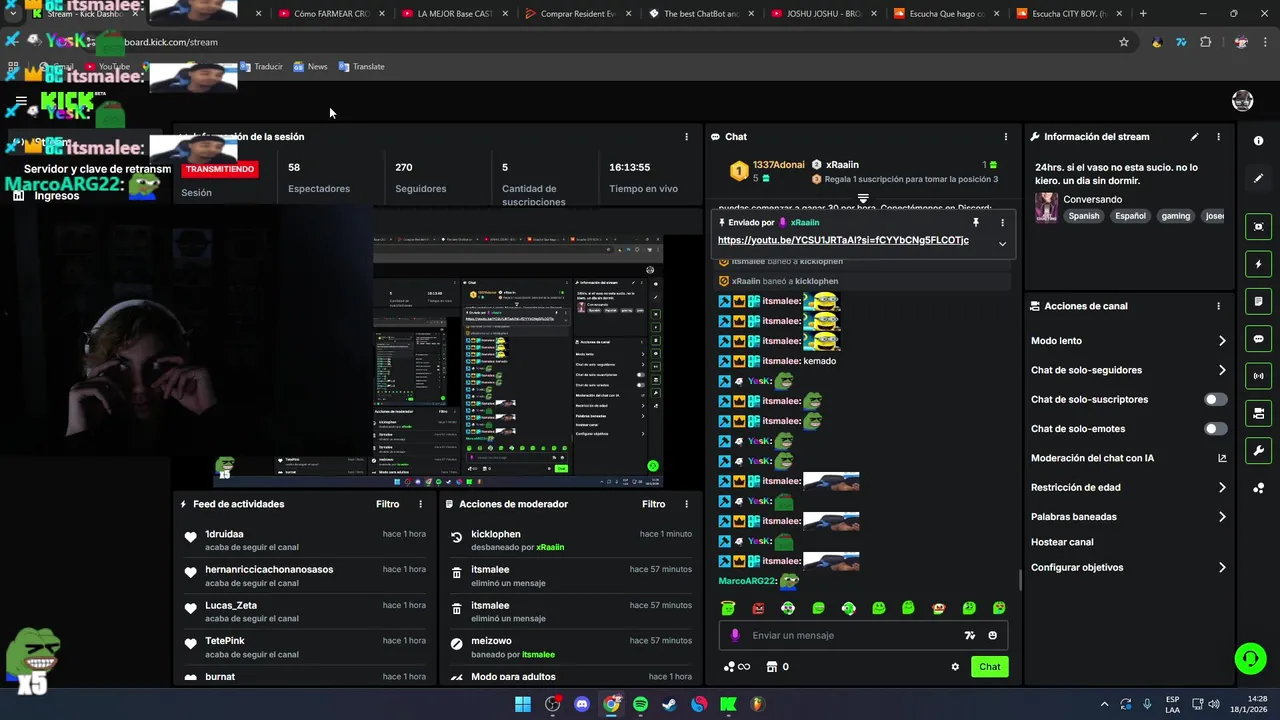
Task: Open Filtro in Feed de actividades
Action: (387, 504)
